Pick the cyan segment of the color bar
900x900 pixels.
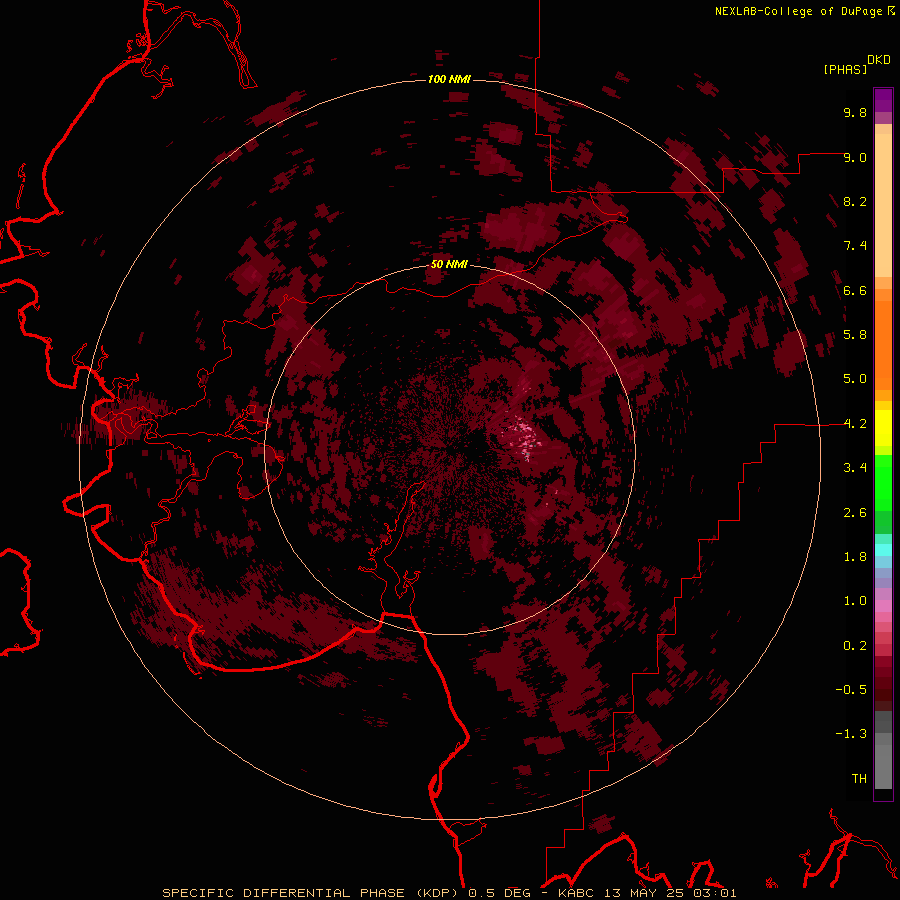tap(883, 550)
